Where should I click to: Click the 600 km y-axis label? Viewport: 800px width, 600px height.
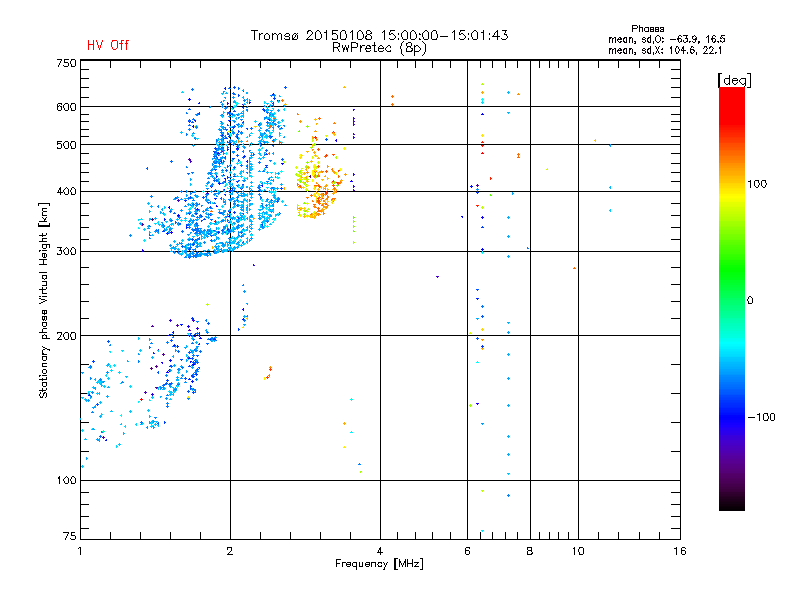[66, 107]
